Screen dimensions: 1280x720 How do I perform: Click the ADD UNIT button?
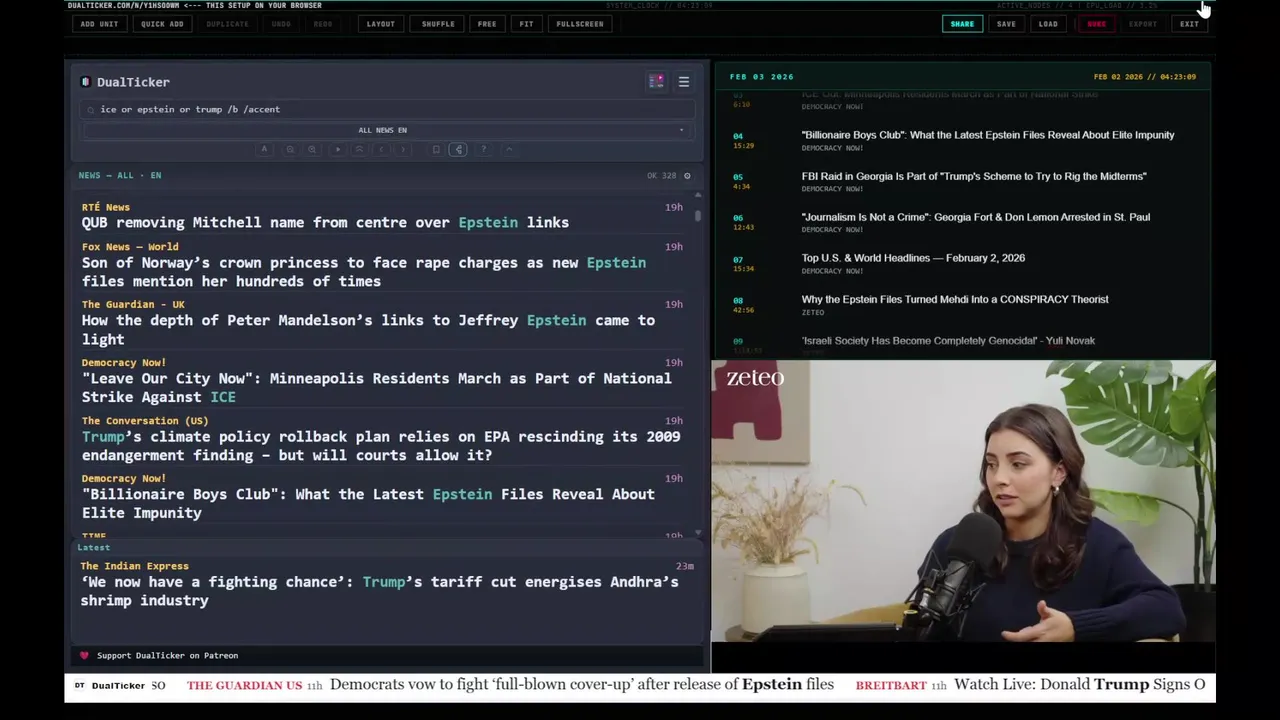[x=99, y=24]
